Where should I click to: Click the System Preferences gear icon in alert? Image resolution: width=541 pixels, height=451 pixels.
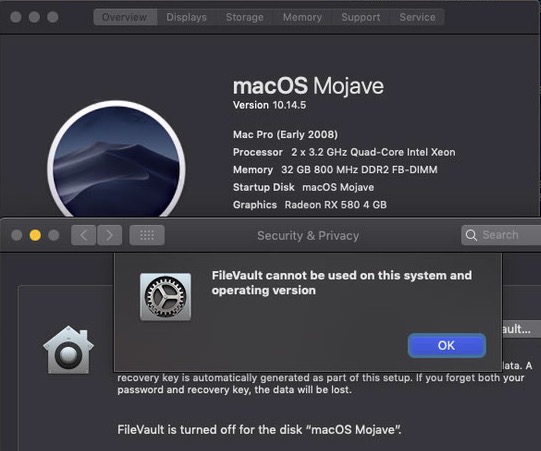165,297
